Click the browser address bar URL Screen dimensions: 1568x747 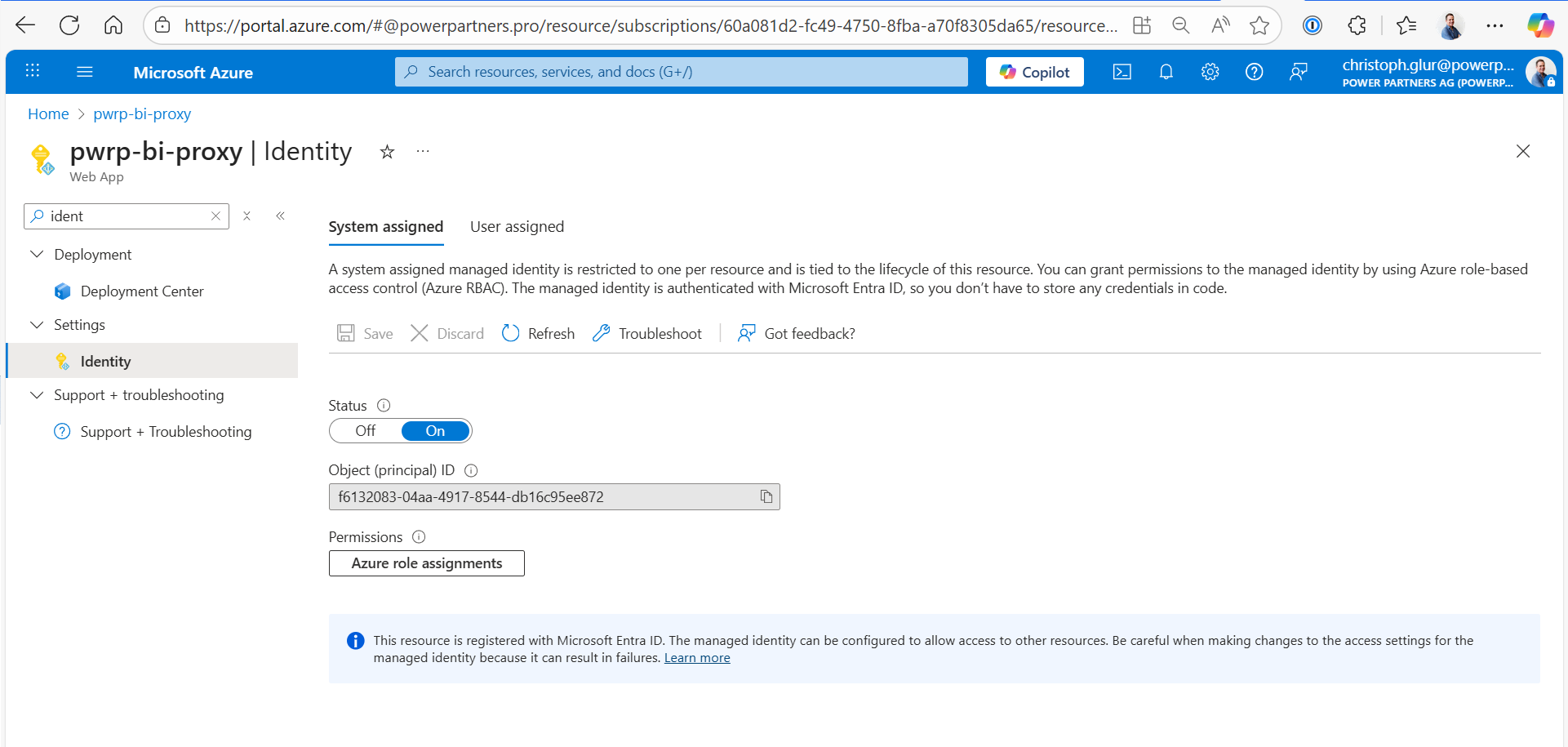pos(651,26)
